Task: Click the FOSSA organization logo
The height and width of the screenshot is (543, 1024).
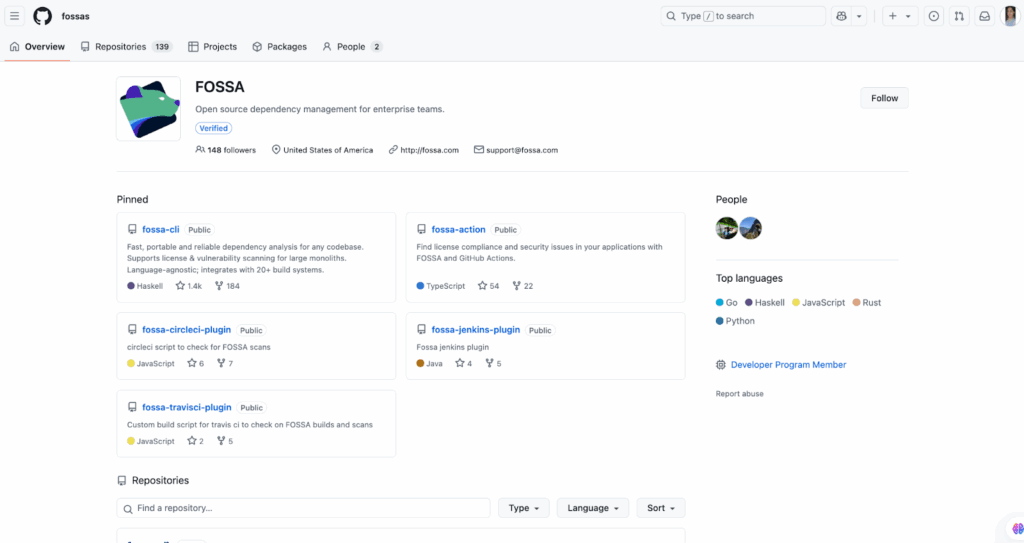Action: point(148,108)
